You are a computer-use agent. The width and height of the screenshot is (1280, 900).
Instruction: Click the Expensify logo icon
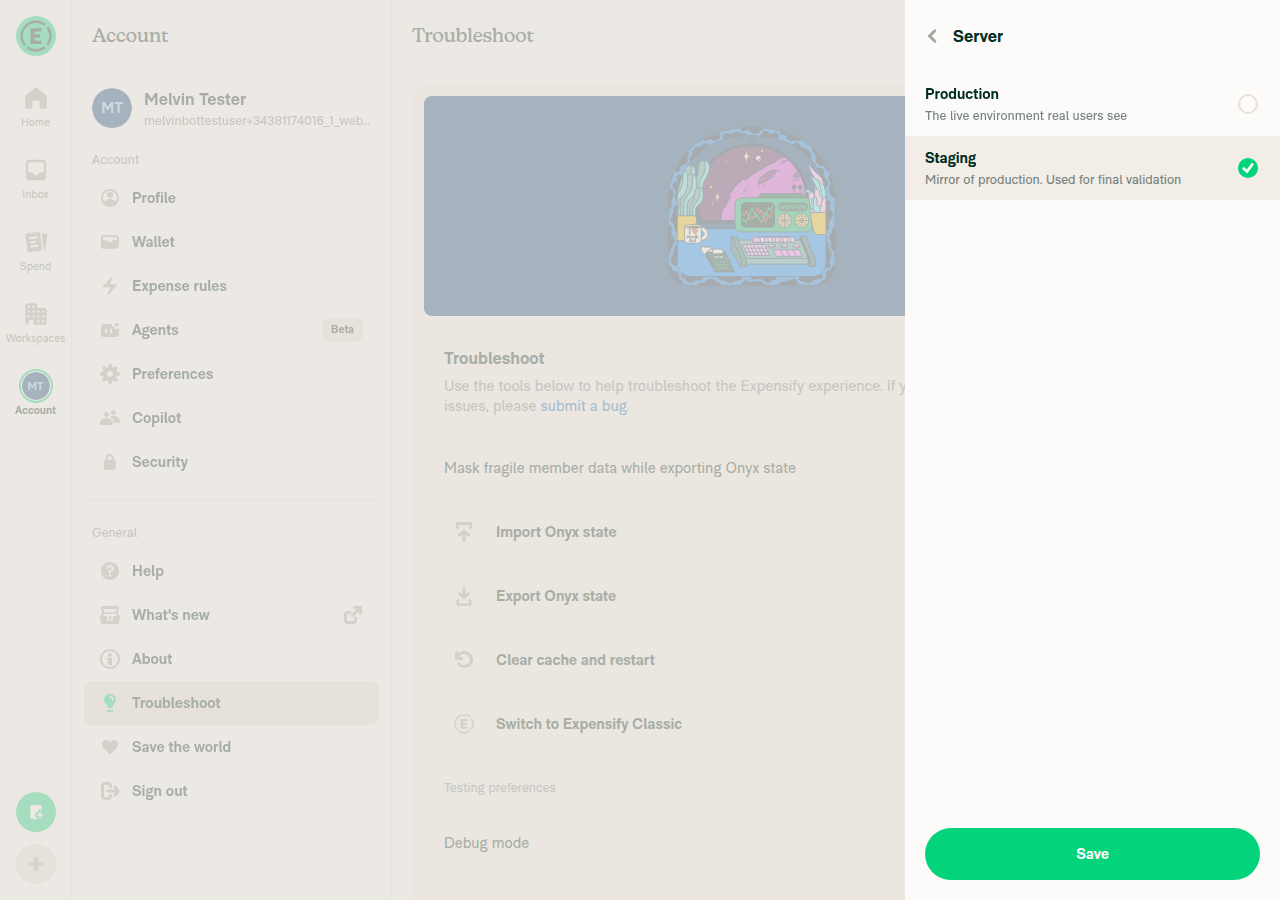point(36,36)
